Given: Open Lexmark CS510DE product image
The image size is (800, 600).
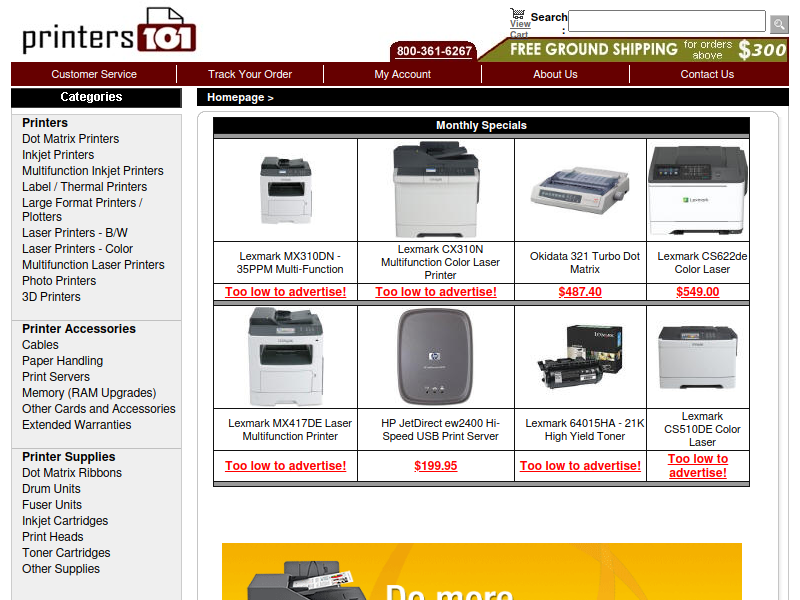Looking at the screenshot, I should click(x=697, y=357).
